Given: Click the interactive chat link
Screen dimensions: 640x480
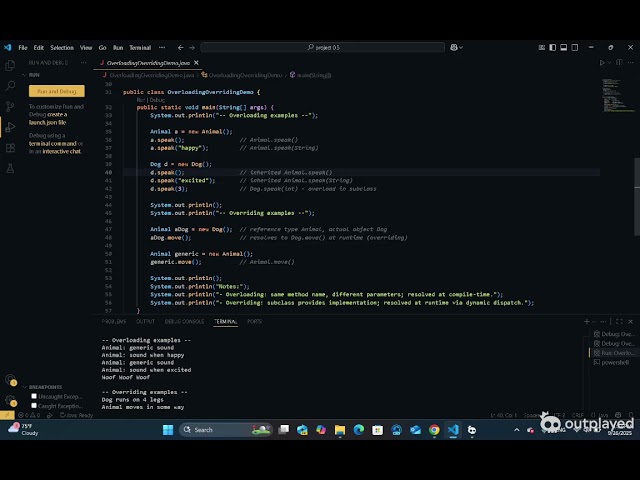Looking at the screenshot, I should [x=62, y=151].
